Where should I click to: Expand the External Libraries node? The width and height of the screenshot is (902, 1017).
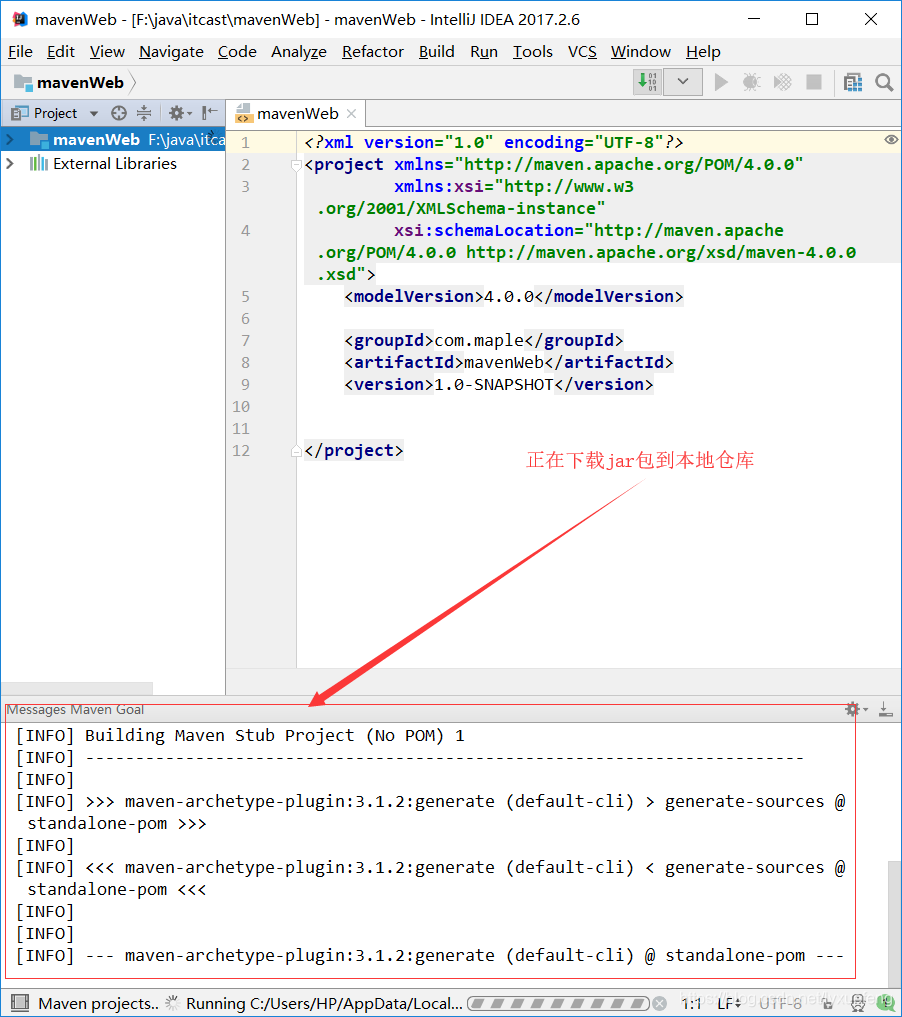pyautogui.click(x=10, y=163)
